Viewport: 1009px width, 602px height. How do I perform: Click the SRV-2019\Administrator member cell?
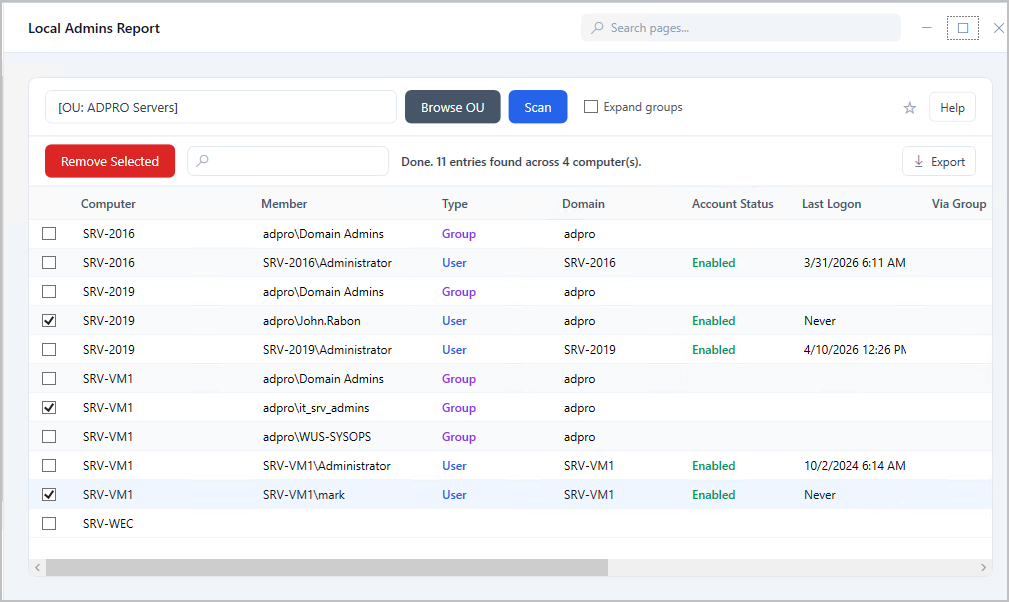(x=327, y=349)
